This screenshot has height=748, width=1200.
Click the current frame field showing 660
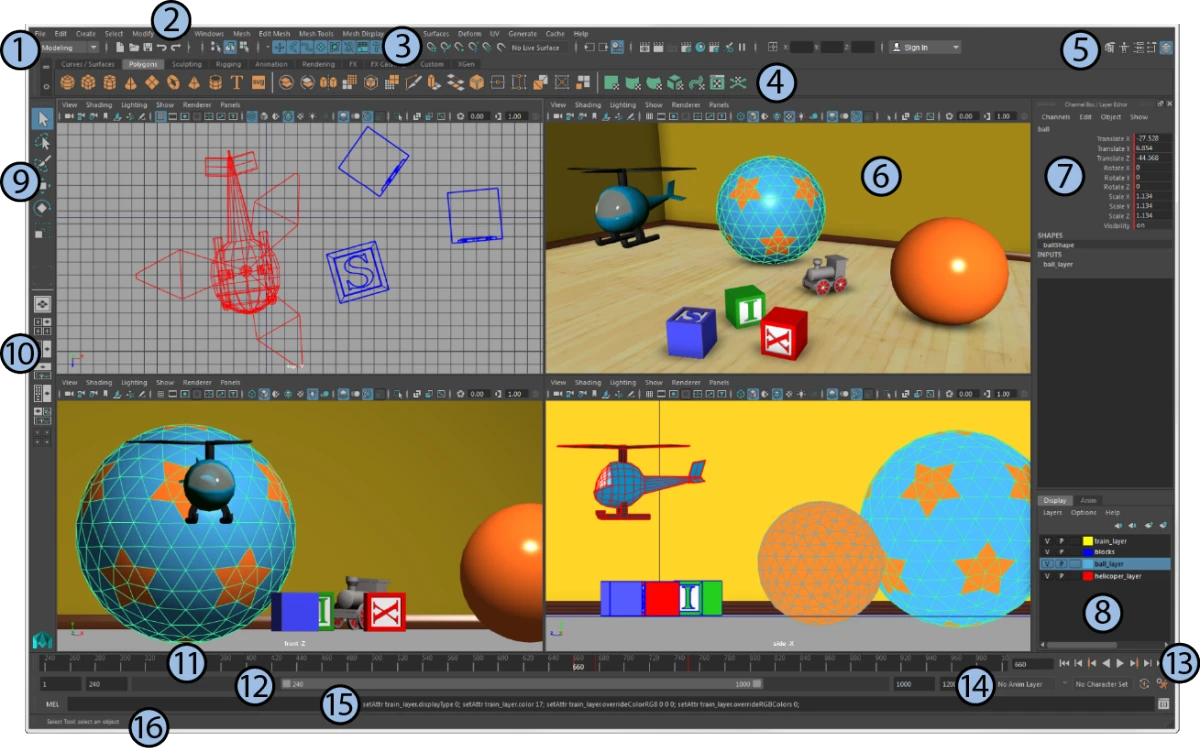[1032, 663]
